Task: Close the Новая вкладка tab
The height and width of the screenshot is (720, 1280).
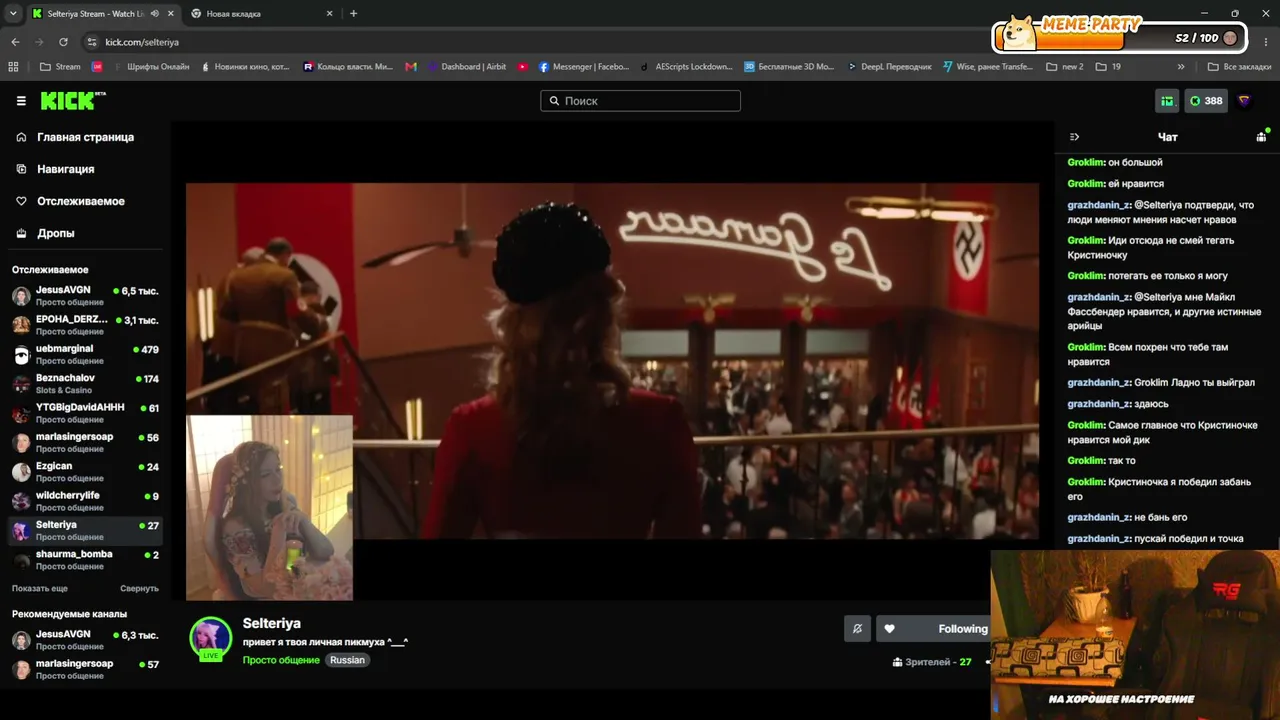Action: tap(329, 14)
